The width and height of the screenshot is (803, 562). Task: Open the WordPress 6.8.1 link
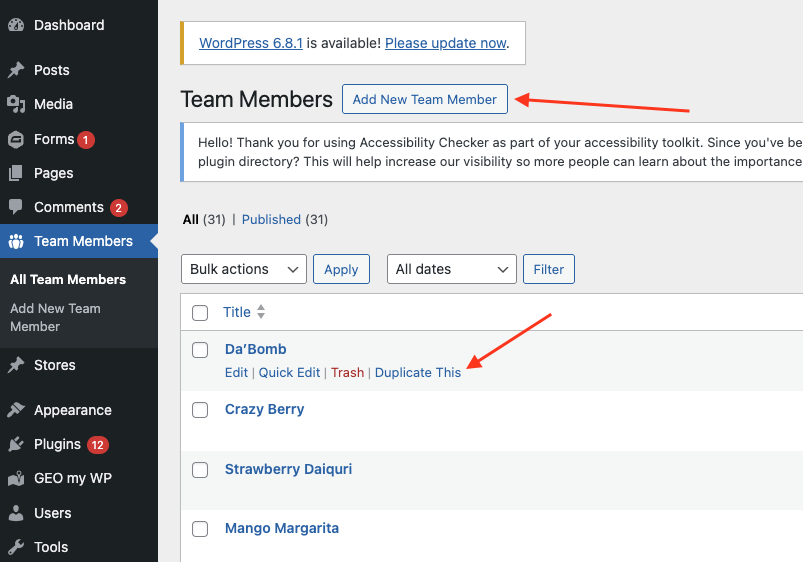[x=251, y=43]
